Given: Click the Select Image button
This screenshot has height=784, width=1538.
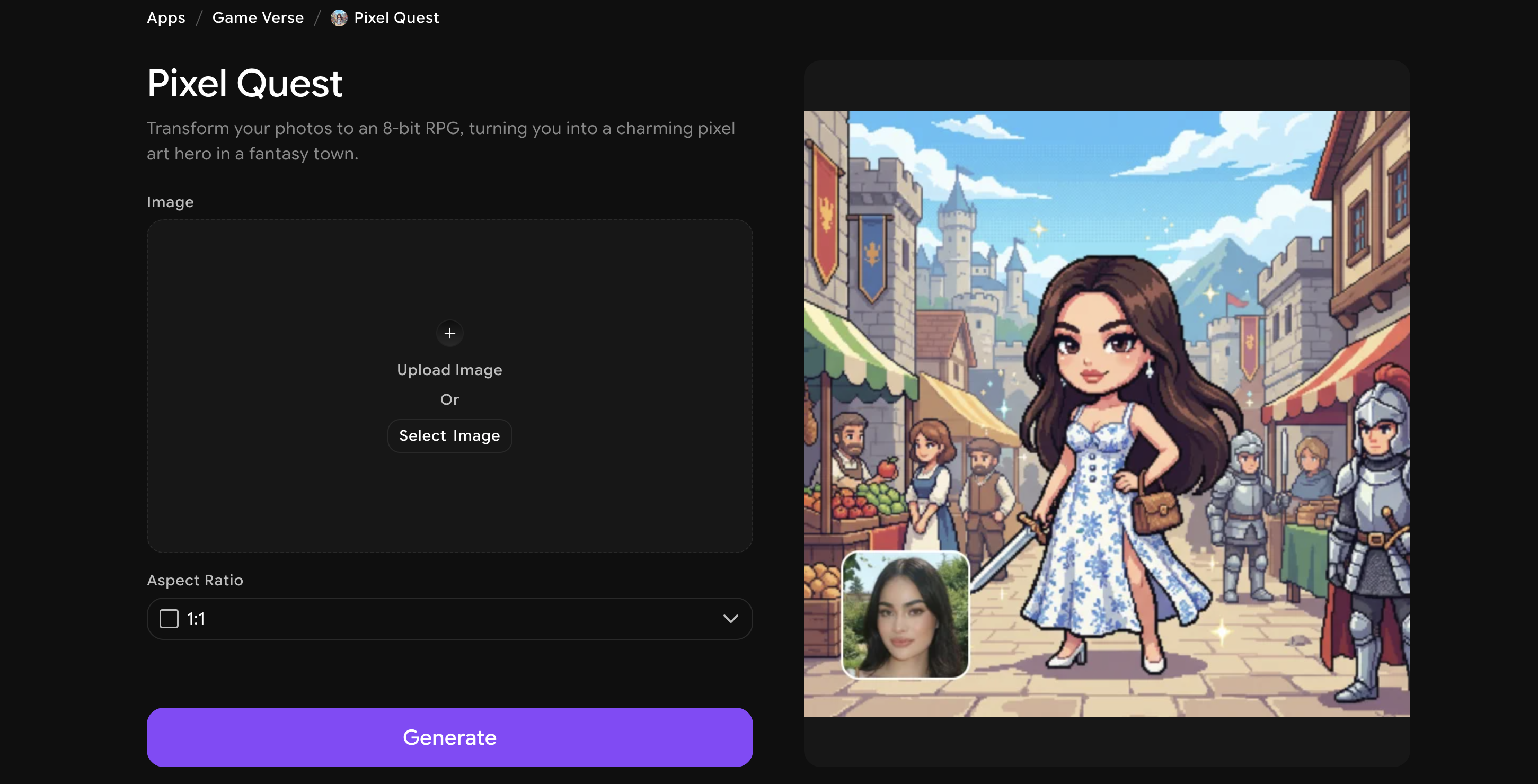Looking at the screenshot, I should pyautogui.click(x=449, y=435).
